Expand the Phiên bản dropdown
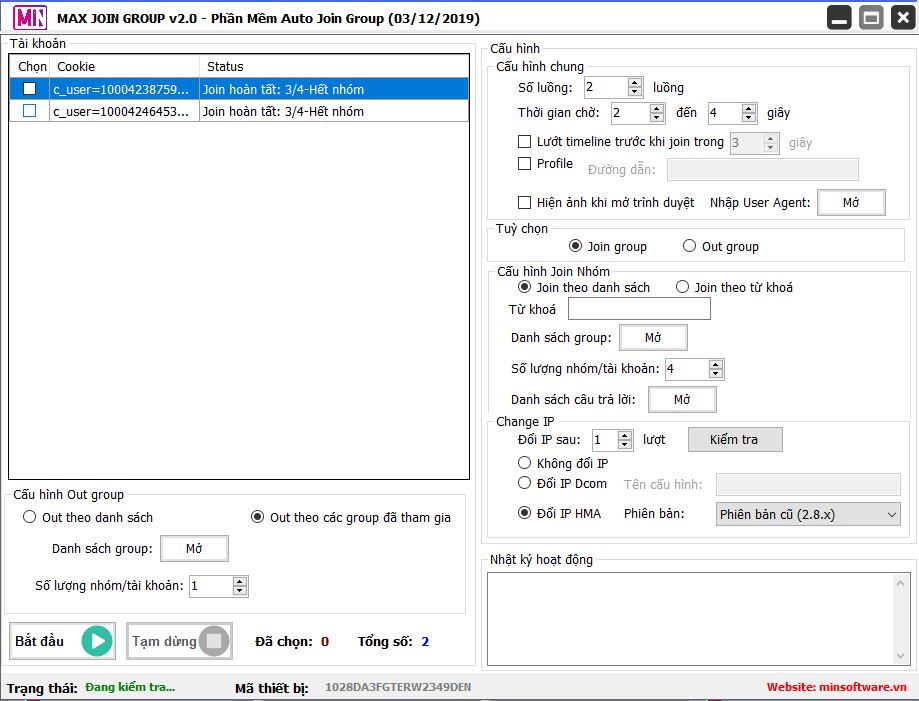This screenshot has height=701, width=919. pos(808,514)
